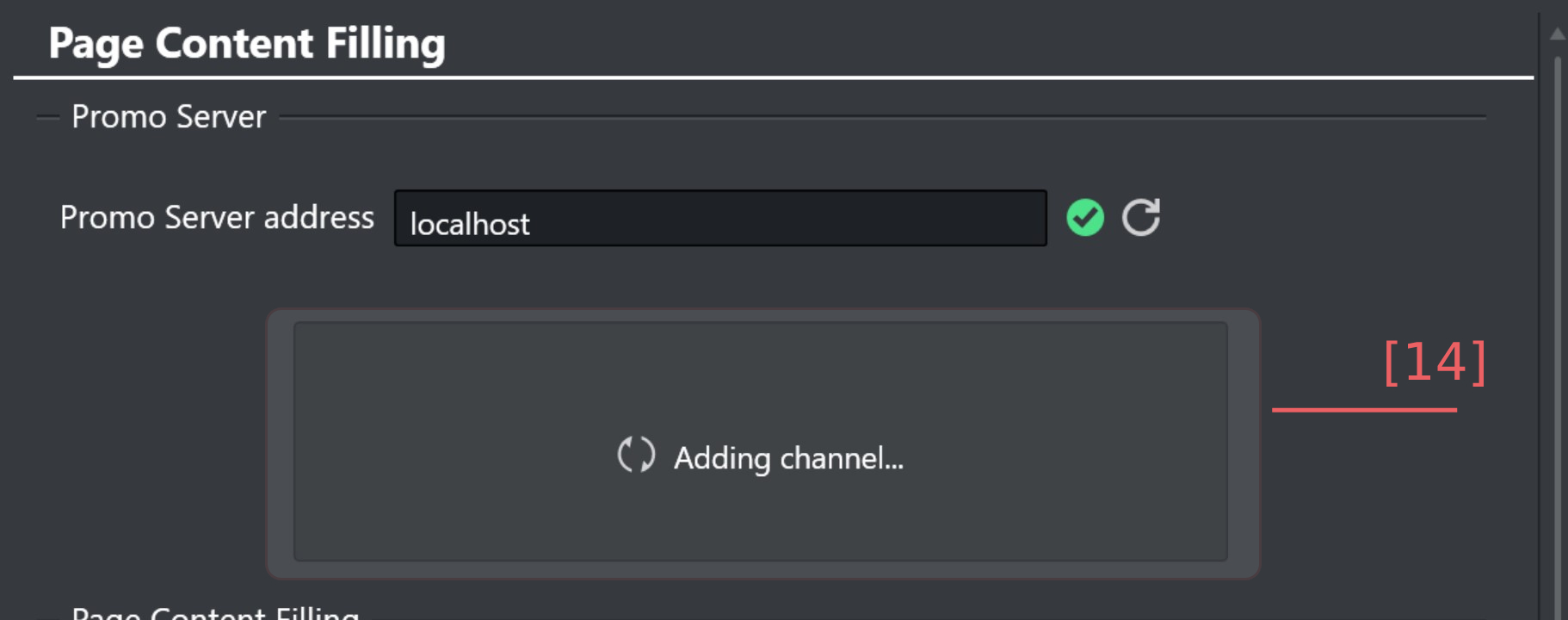Click the "Promo Server address" label
This screenshot has width=1568, height=620.
point(217,218)
